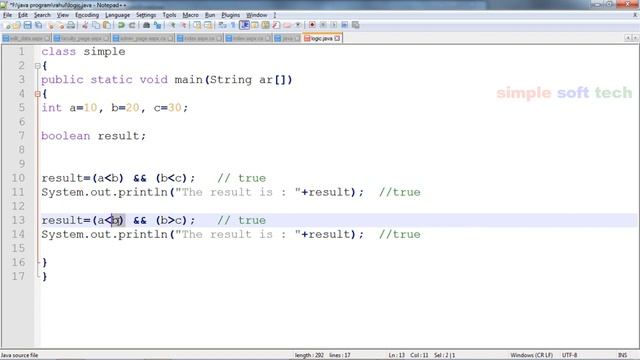Save the recorded macro icon

356,25
